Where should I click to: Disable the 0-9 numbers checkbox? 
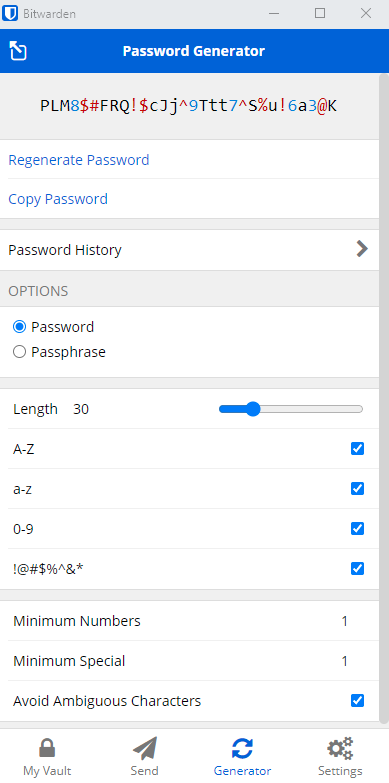[358, 528]
